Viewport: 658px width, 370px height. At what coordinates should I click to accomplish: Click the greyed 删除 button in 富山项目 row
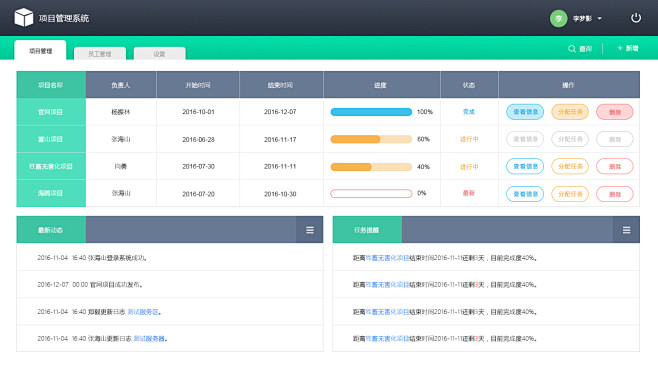[x=615, y=139]
